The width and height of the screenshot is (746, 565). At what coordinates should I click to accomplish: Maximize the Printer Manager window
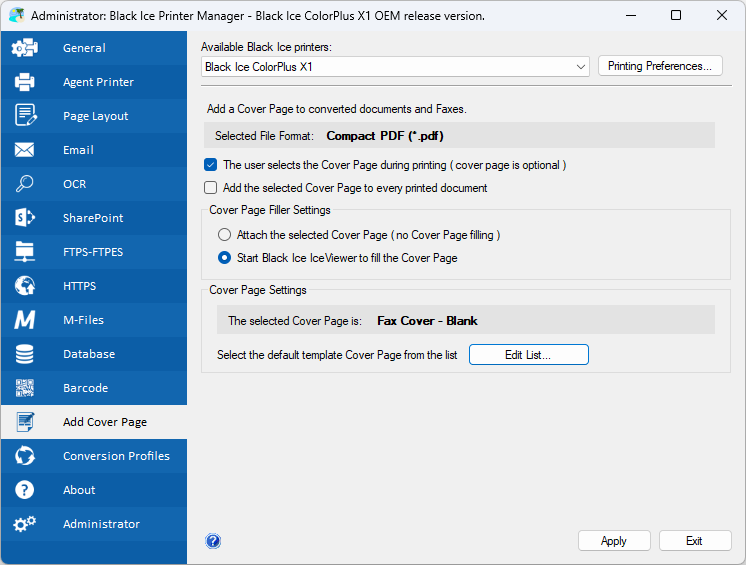tap(676, 15)
